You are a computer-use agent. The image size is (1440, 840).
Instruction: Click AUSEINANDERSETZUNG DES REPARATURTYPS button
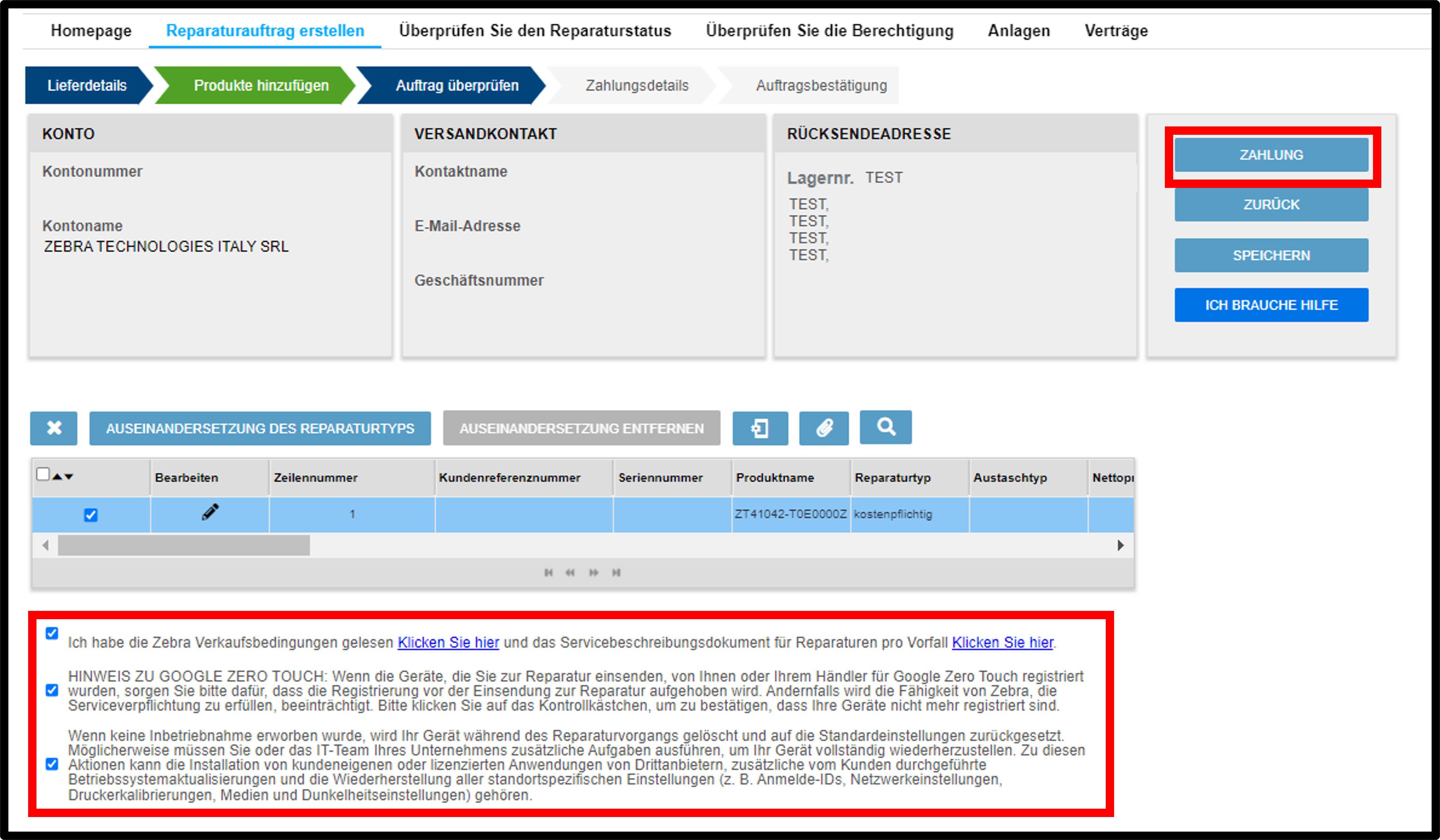260,428
